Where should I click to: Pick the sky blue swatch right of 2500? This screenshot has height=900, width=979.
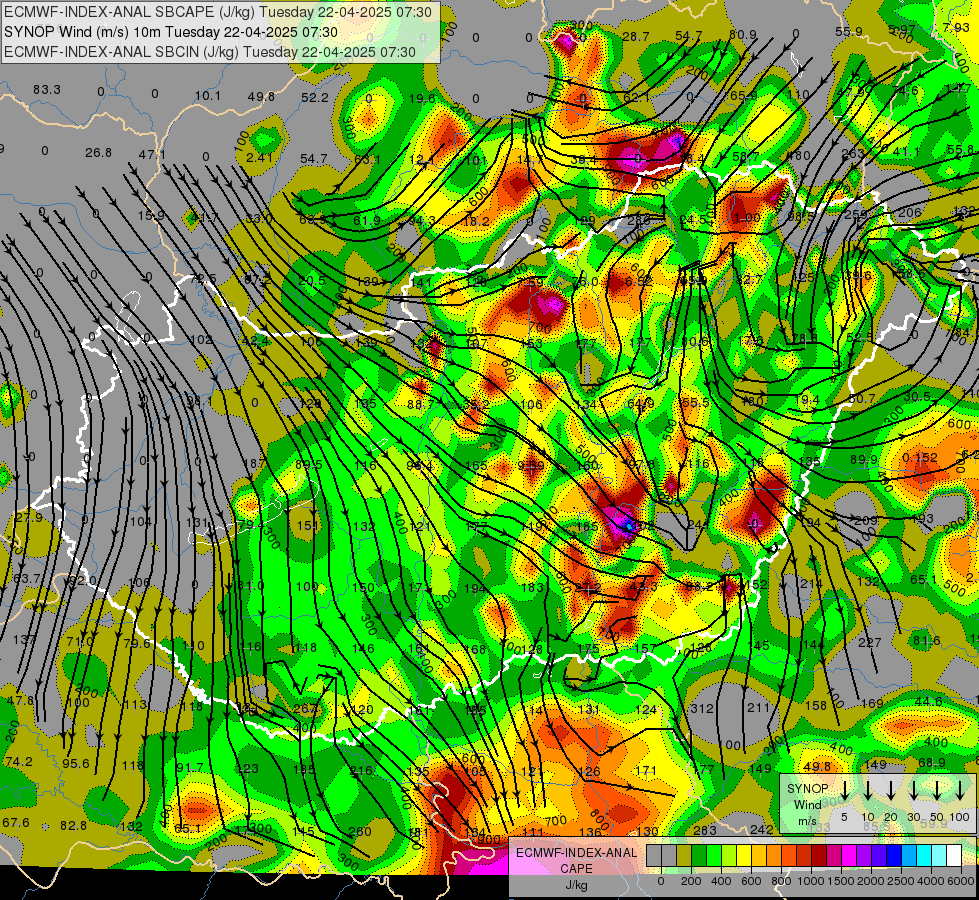point(908,856)
